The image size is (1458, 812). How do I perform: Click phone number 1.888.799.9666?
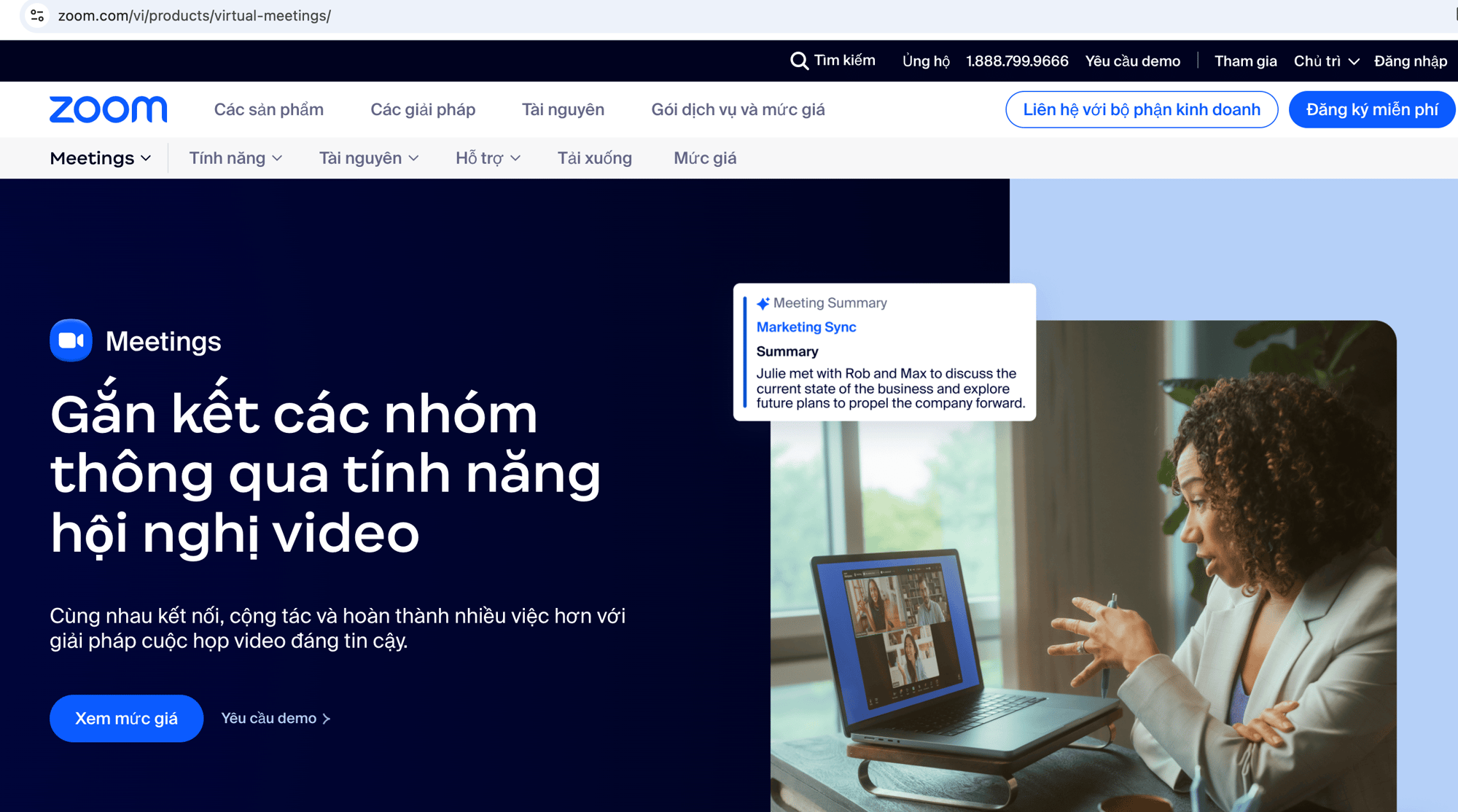1017,61
